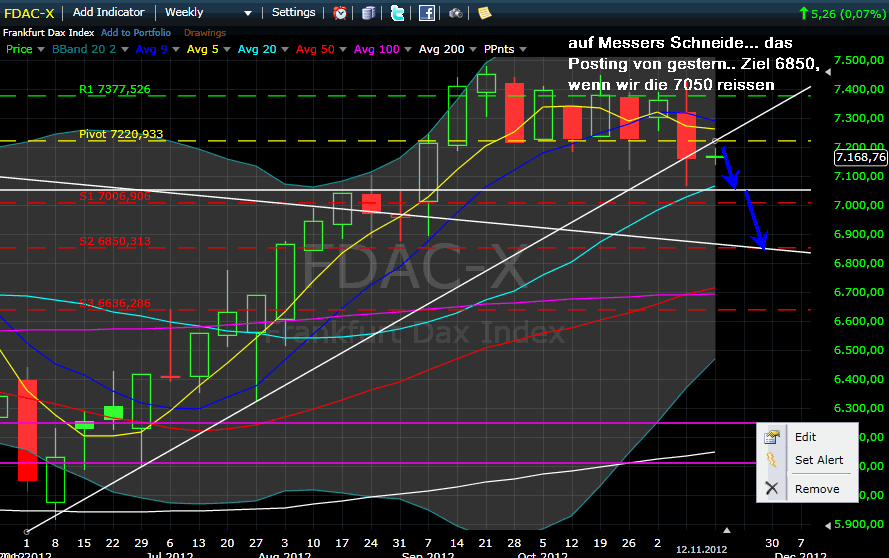
Task: Click the R1 7377,526 resistance label
Action: coord(115,89)
